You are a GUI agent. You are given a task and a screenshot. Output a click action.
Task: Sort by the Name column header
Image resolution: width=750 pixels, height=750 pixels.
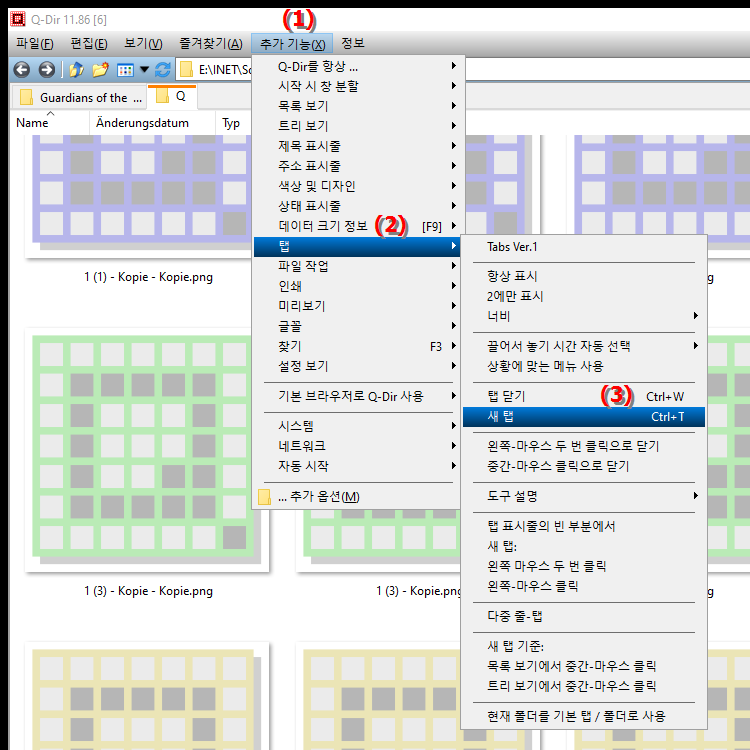49,123
